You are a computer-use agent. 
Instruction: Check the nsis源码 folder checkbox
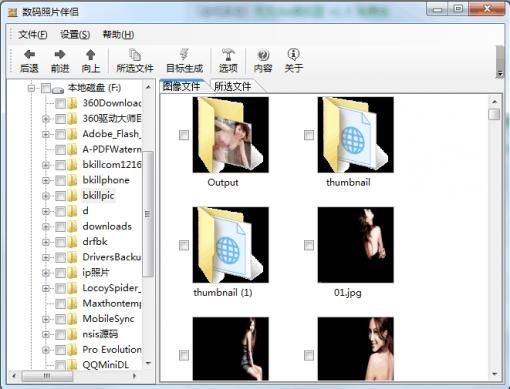60,334
